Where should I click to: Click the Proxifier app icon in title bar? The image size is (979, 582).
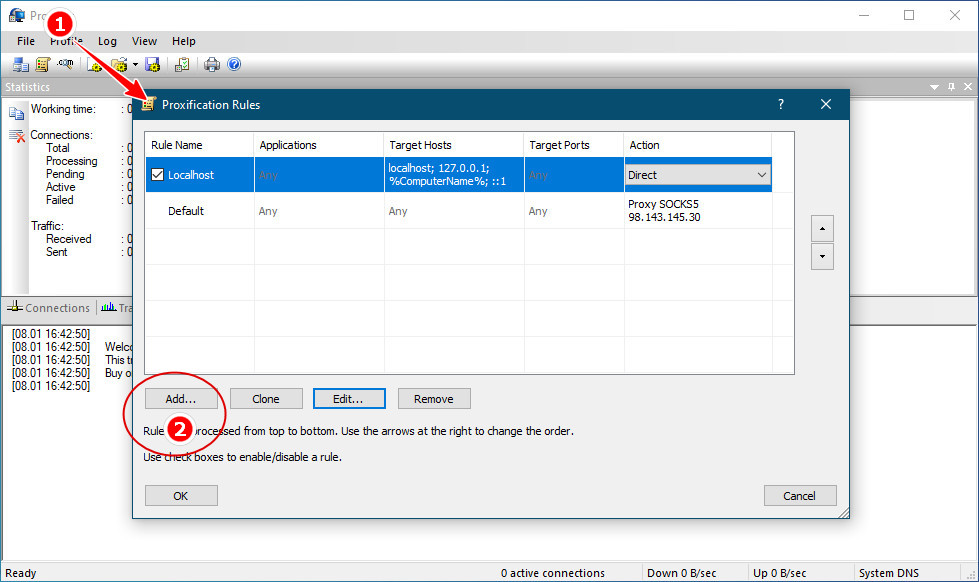[x=17, y=15]
